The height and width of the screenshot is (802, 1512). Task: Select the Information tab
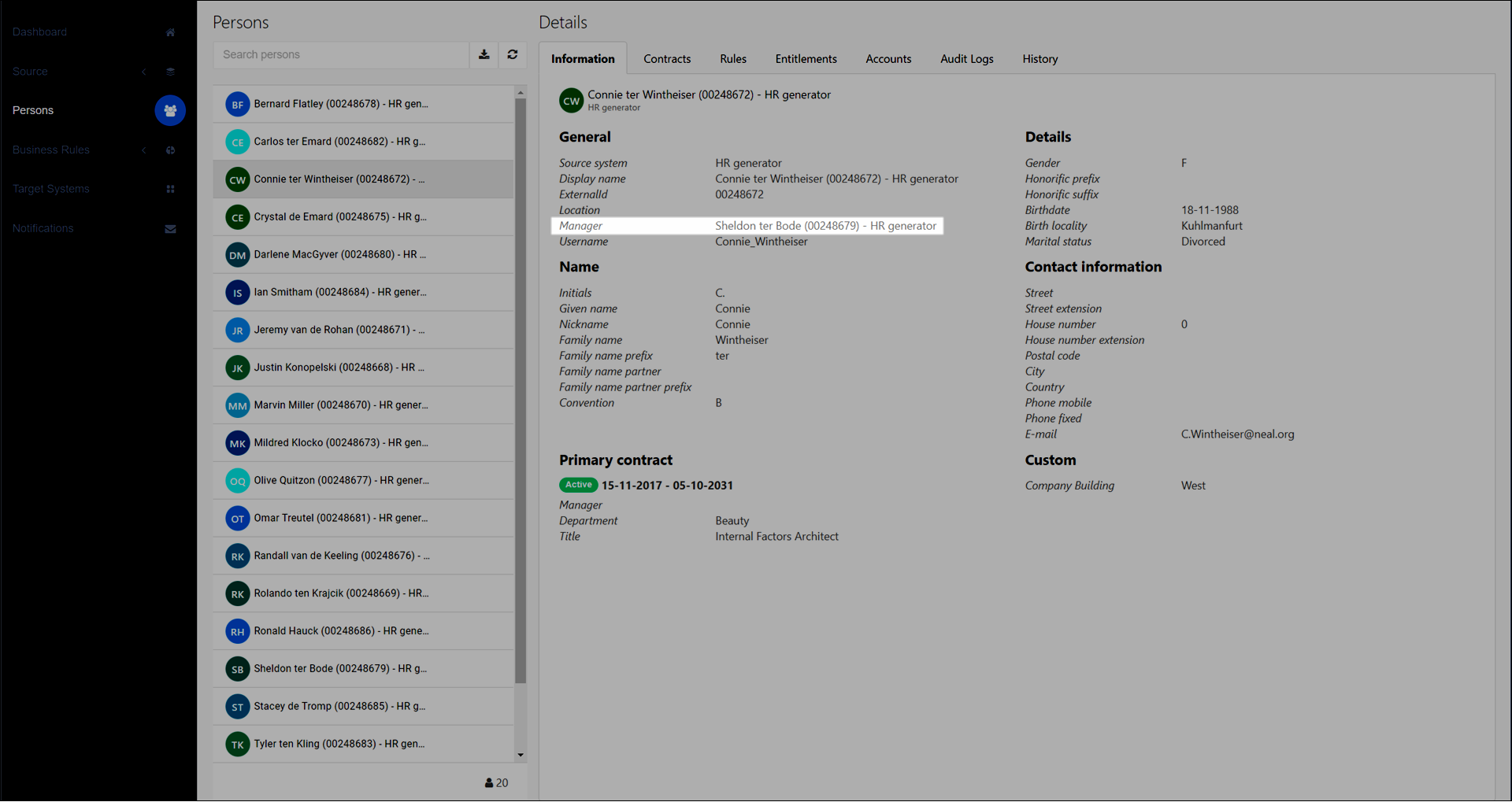pos(583,59)
